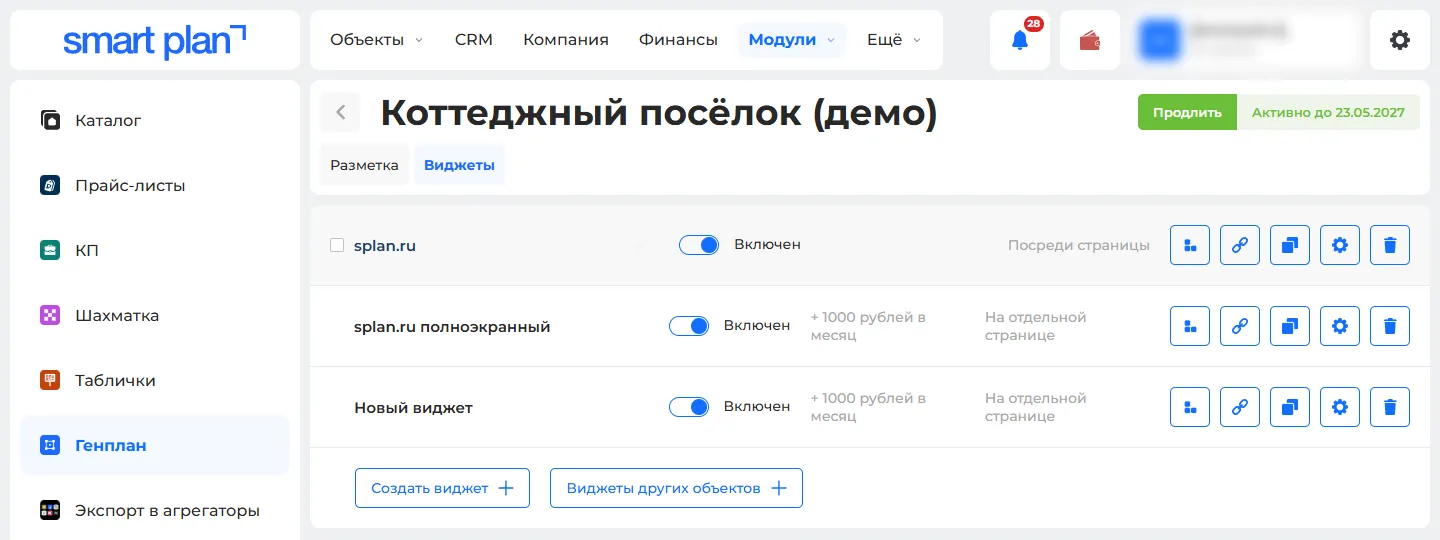Click the Новый виджет name
The image size is (1440, 540).
413,408
